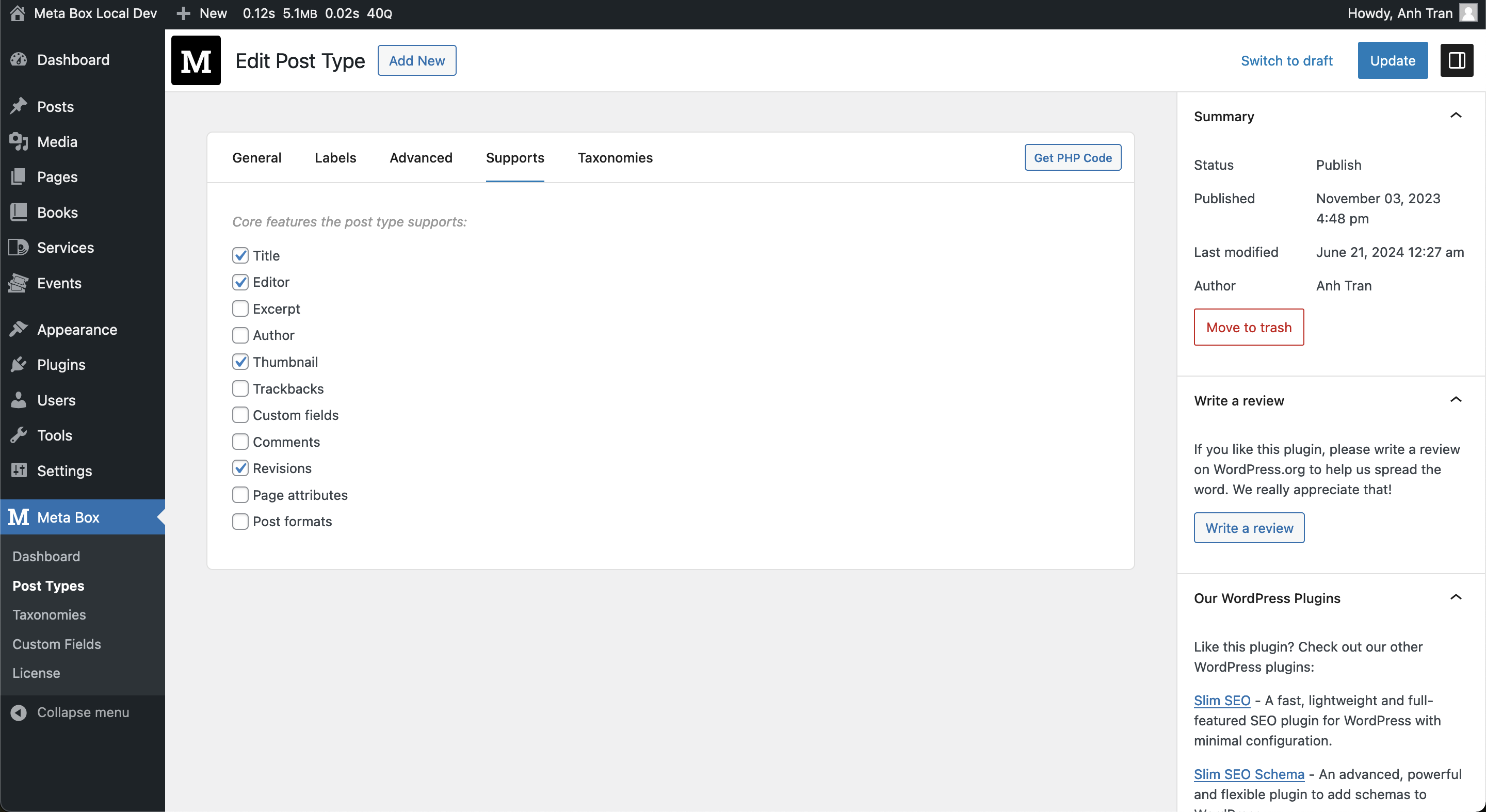
Task: Enable the Author support checkbox
Action: pos(240,335)
